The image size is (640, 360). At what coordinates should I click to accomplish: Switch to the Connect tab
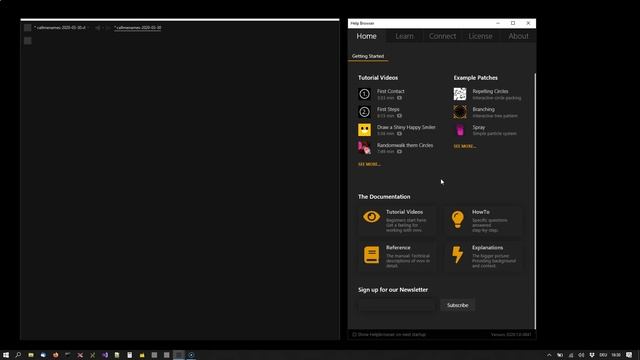click(442, 36)
